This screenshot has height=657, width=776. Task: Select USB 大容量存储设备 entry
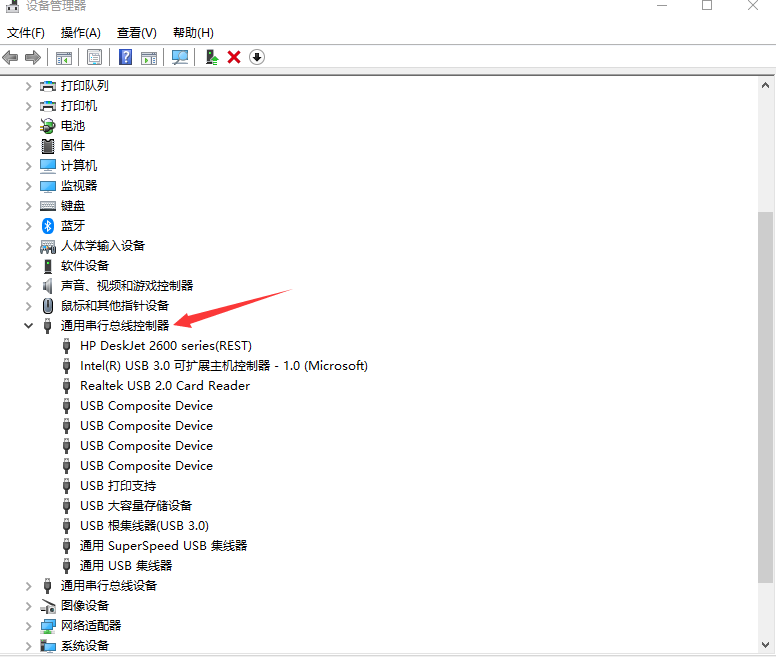(136, 506)
